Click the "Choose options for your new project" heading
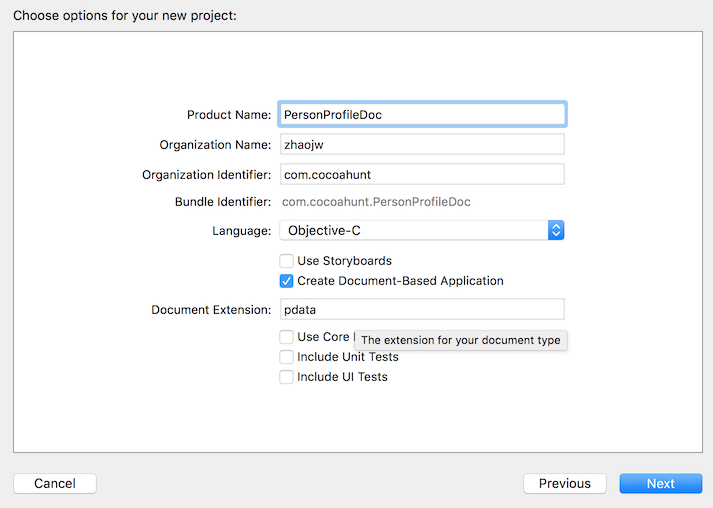The image size is (713, 508). [125, 16]
